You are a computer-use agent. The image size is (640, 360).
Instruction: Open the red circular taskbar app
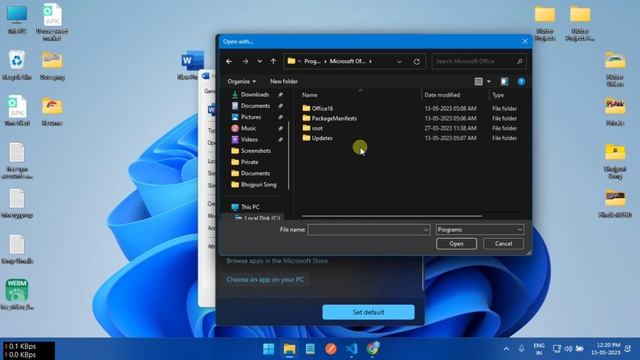(x=331, y=349)
